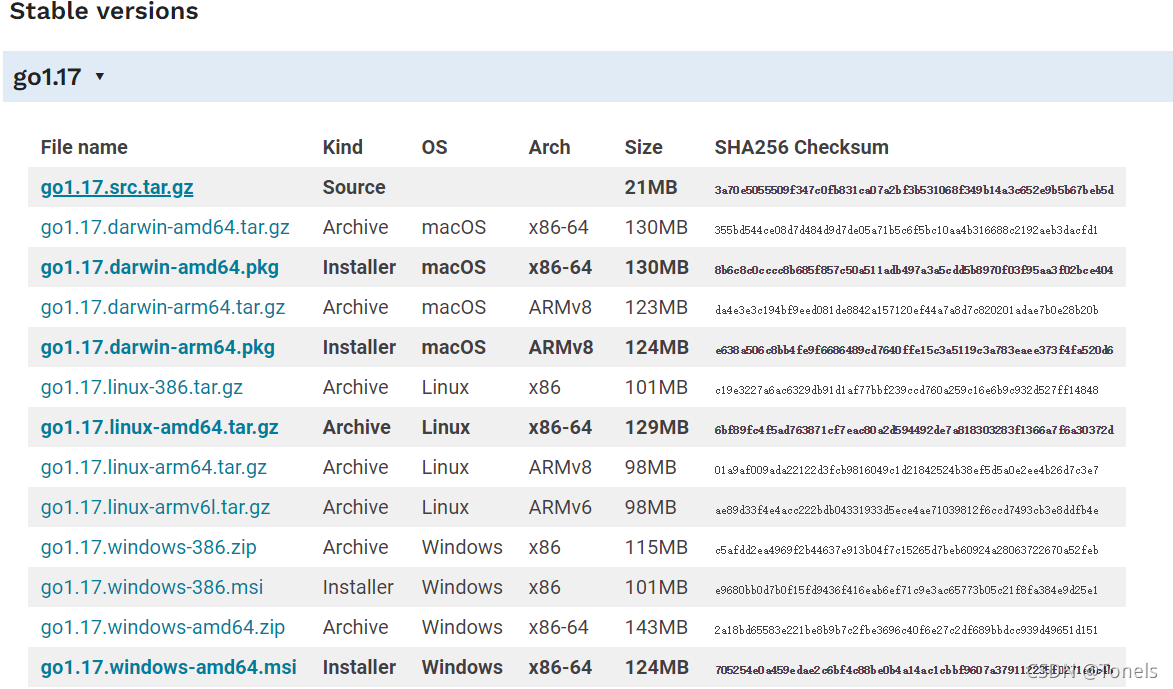Download go1.17.darwin-amd64.pkg installer

[159, 267]
